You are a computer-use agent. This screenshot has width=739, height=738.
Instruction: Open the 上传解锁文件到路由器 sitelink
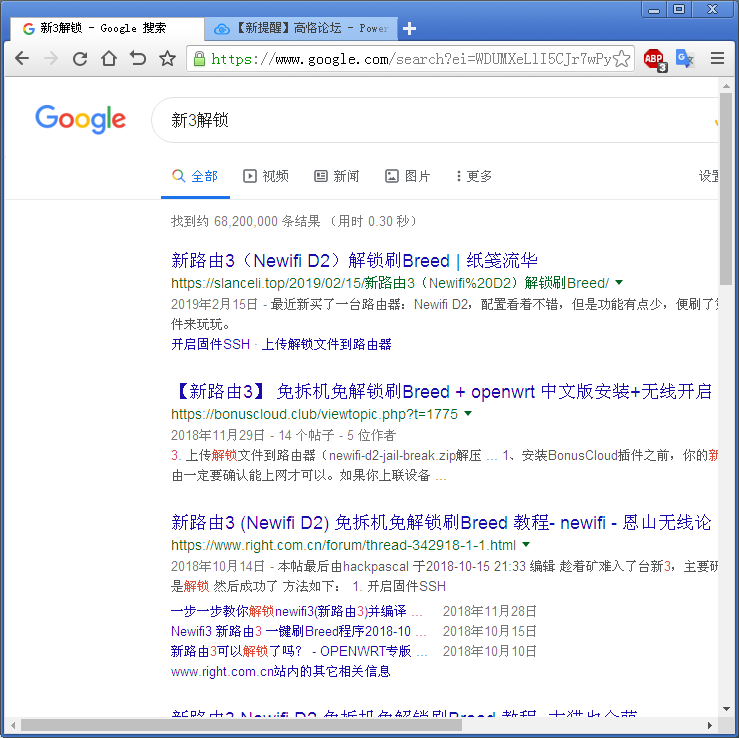pyautogui.click(x=327, y=344)
